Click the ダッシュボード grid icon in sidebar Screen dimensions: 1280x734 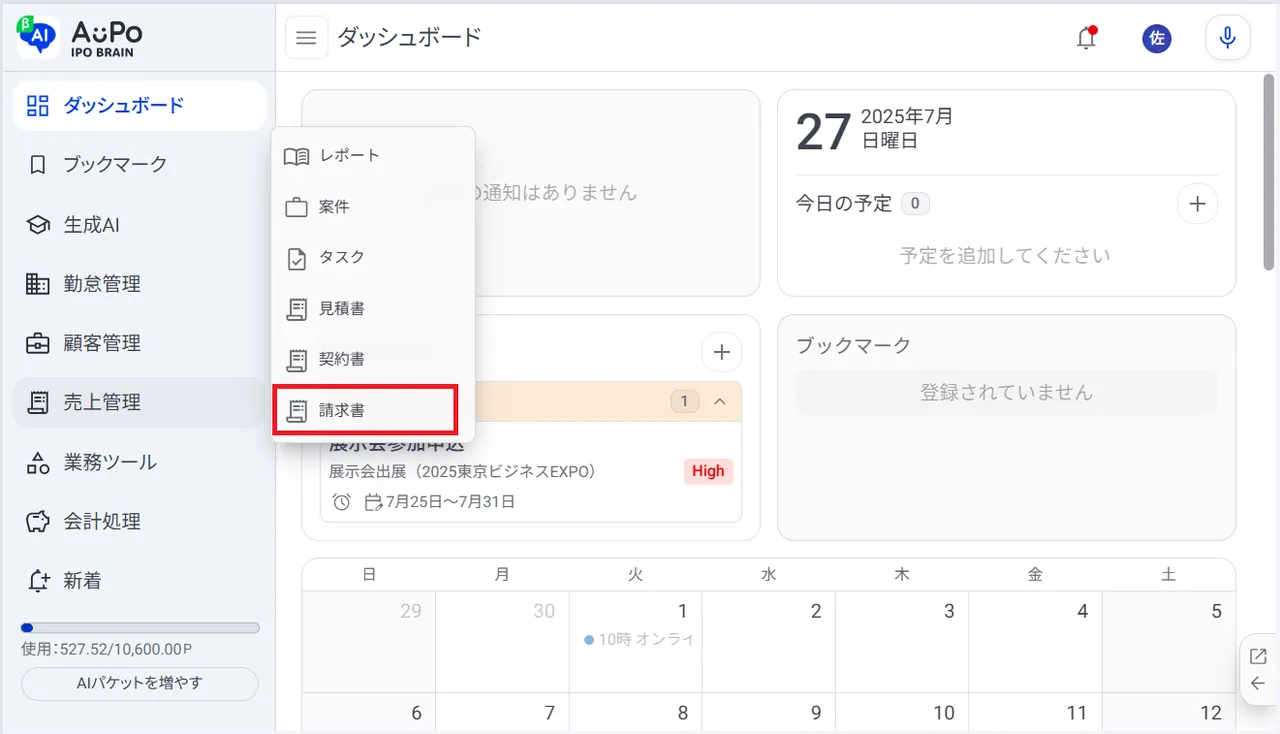(x=37, y=105)
